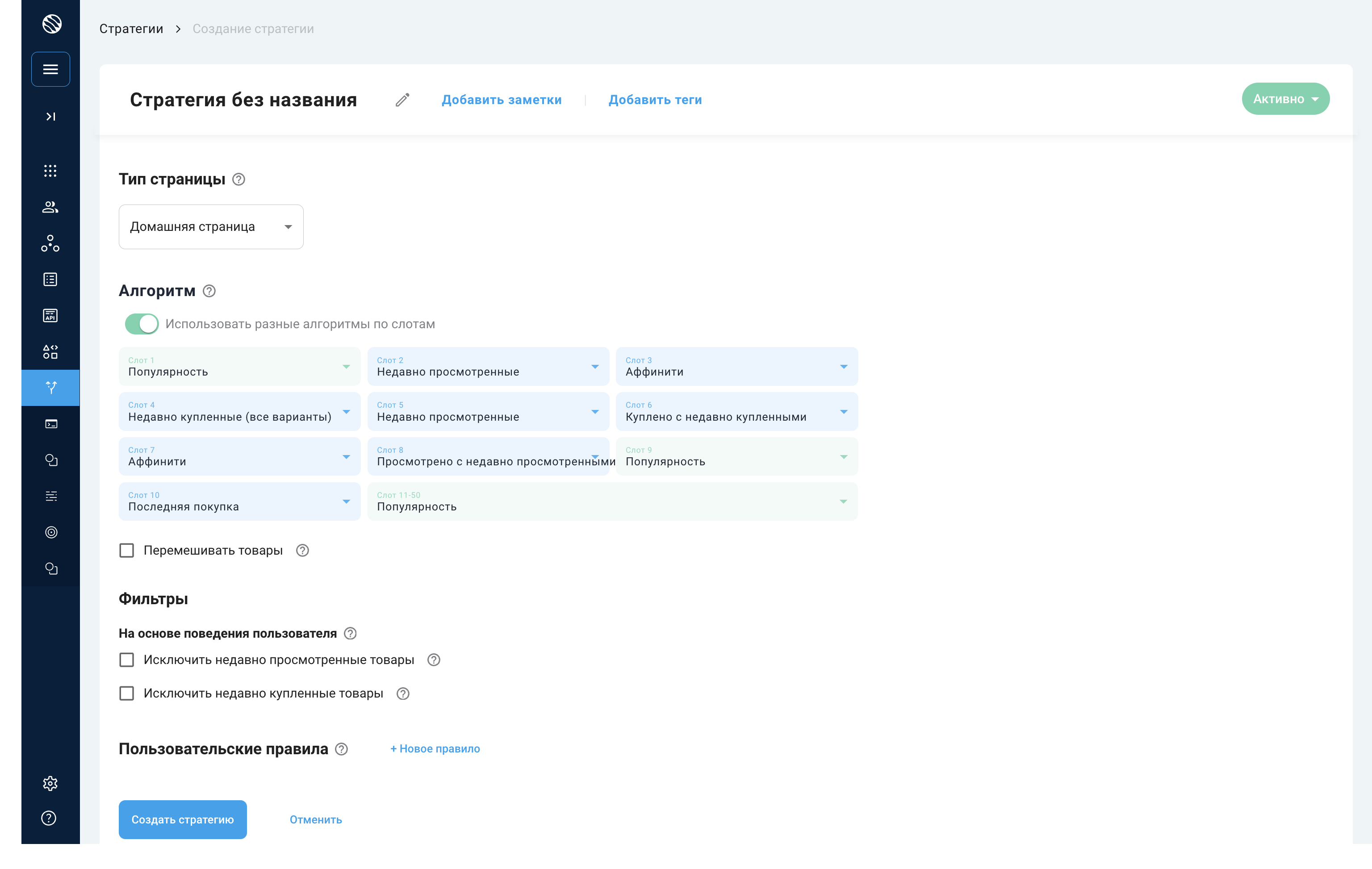
Task: Open the users icon in sidebar
Action: point(51,207)
